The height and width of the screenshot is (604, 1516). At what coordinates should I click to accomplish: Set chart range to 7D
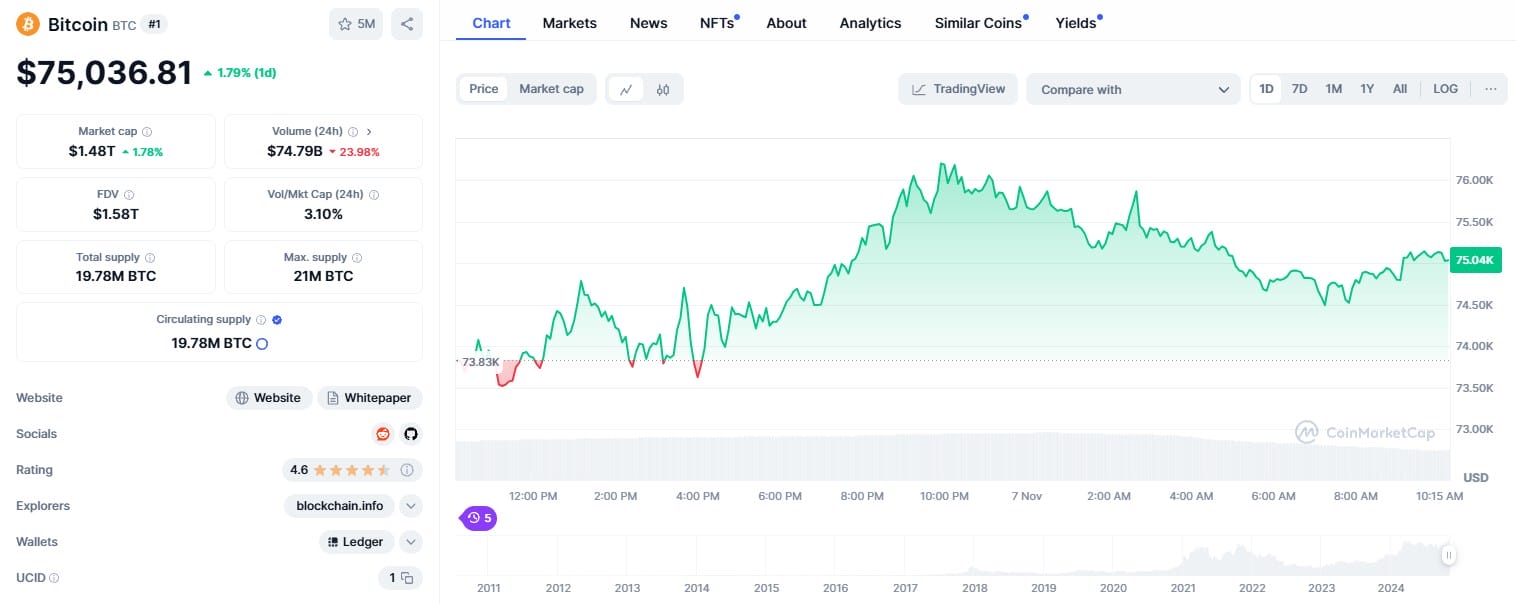(x=1300, y=89)
